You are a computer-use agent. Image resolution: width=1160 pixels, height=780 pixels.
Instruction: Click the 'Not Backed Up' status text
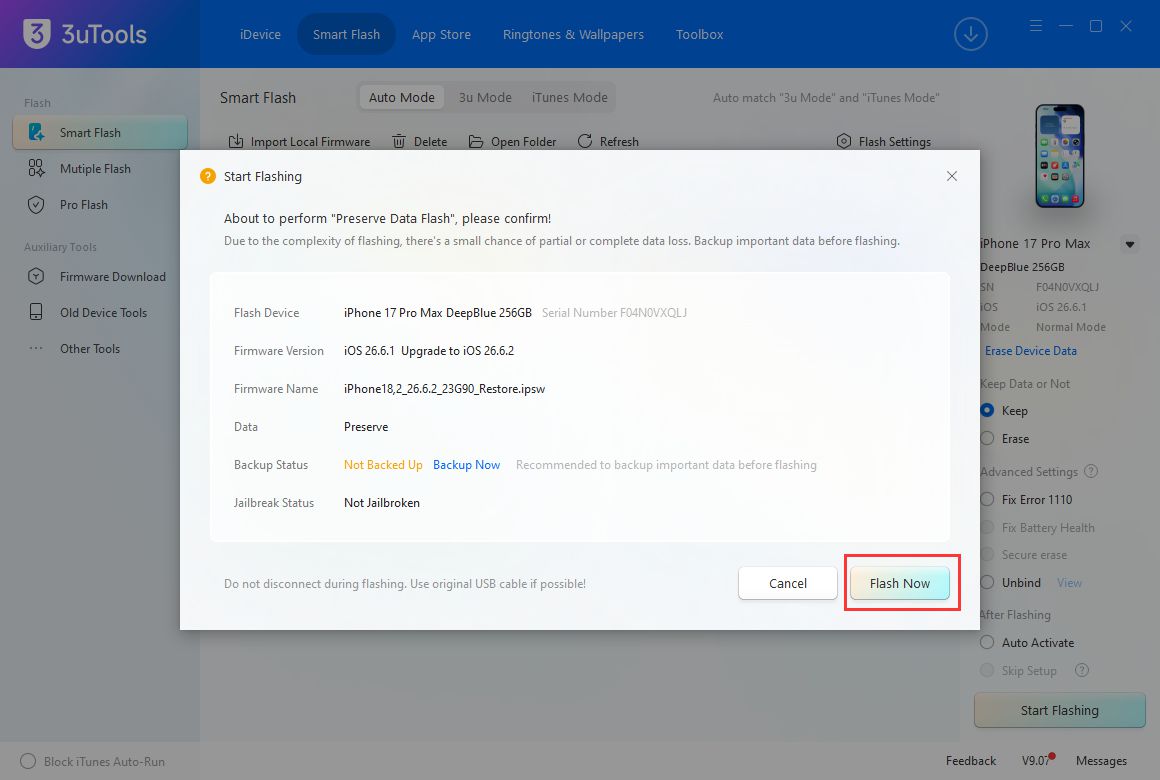click(383, 465)
